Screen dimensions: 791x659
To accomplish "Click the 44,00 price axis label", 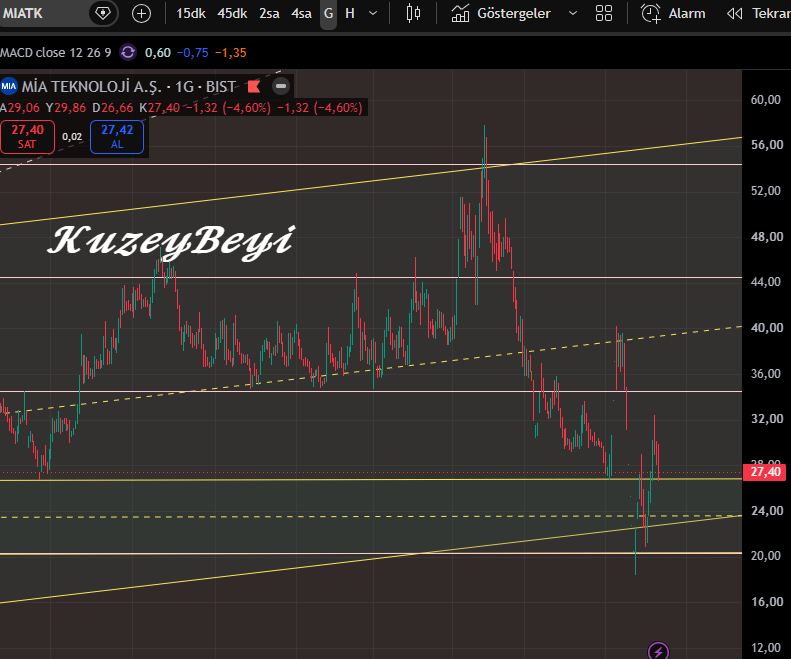I will (765, 282).
